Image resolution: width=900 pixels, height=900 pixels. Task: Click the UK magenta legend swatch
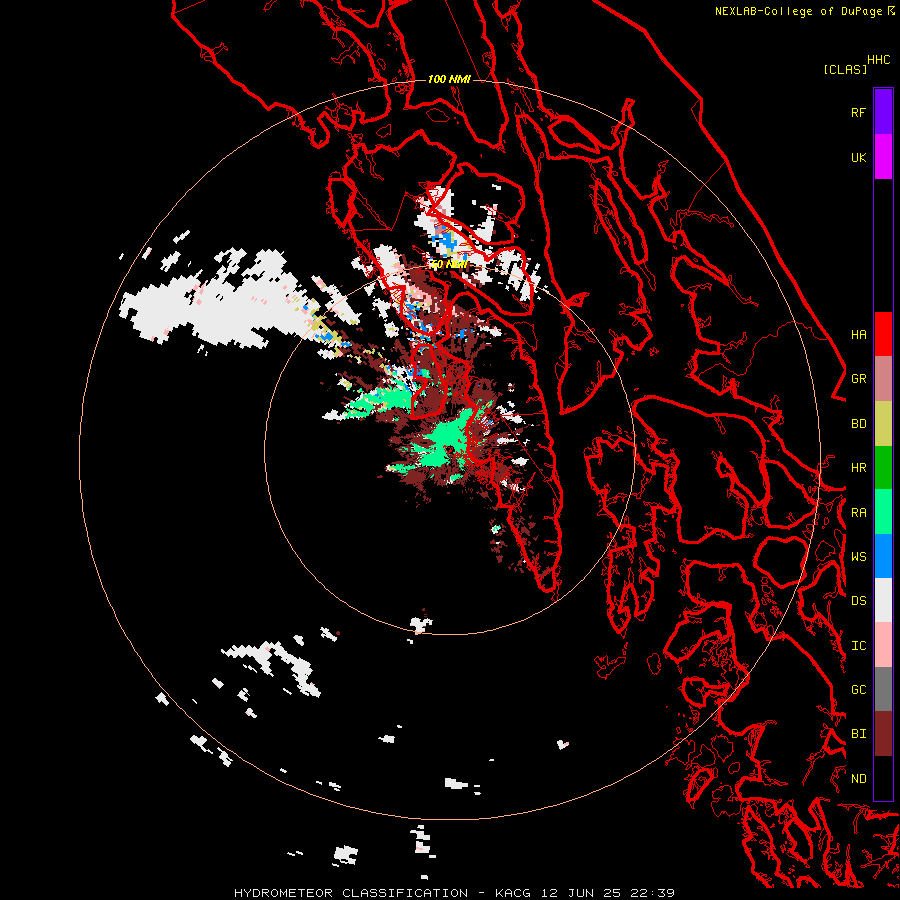pyautogui.click(x=883, y=157)
